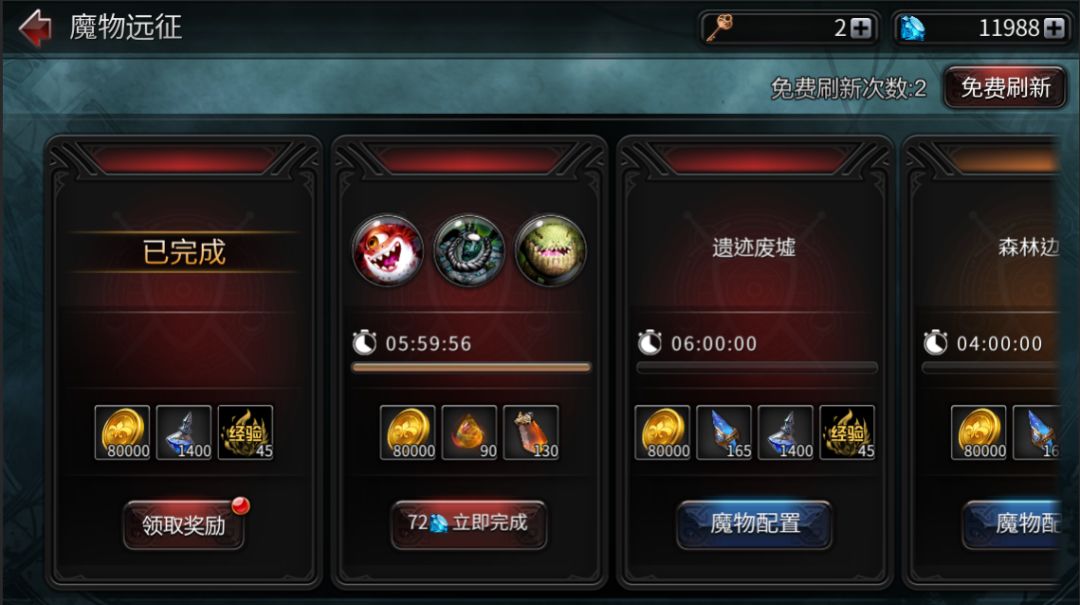Add more diamonds with the plus icon

point(1054,28)
